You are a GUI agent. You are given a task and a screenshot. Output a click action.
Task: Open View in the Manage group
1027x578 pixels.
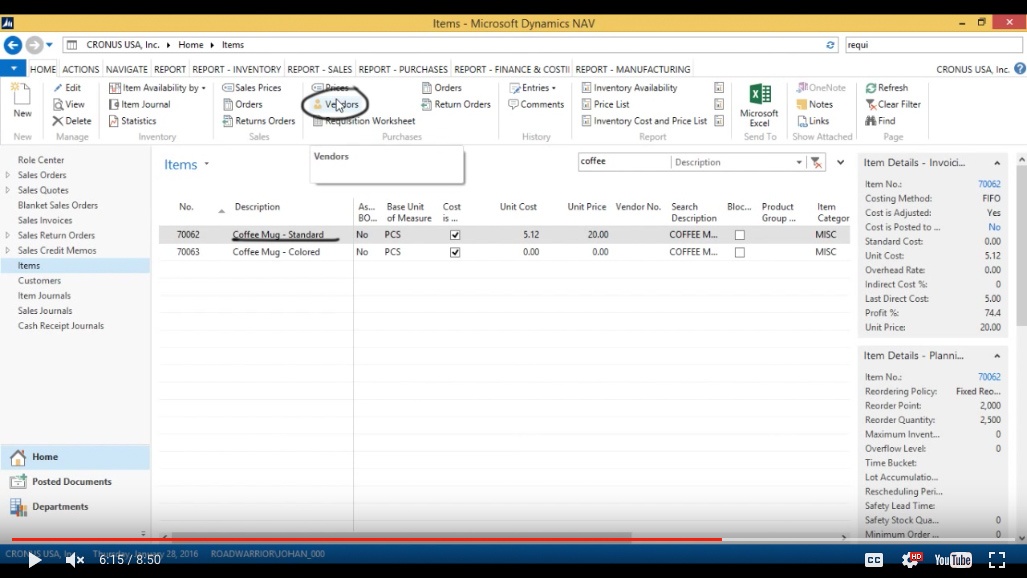[69, 104]
